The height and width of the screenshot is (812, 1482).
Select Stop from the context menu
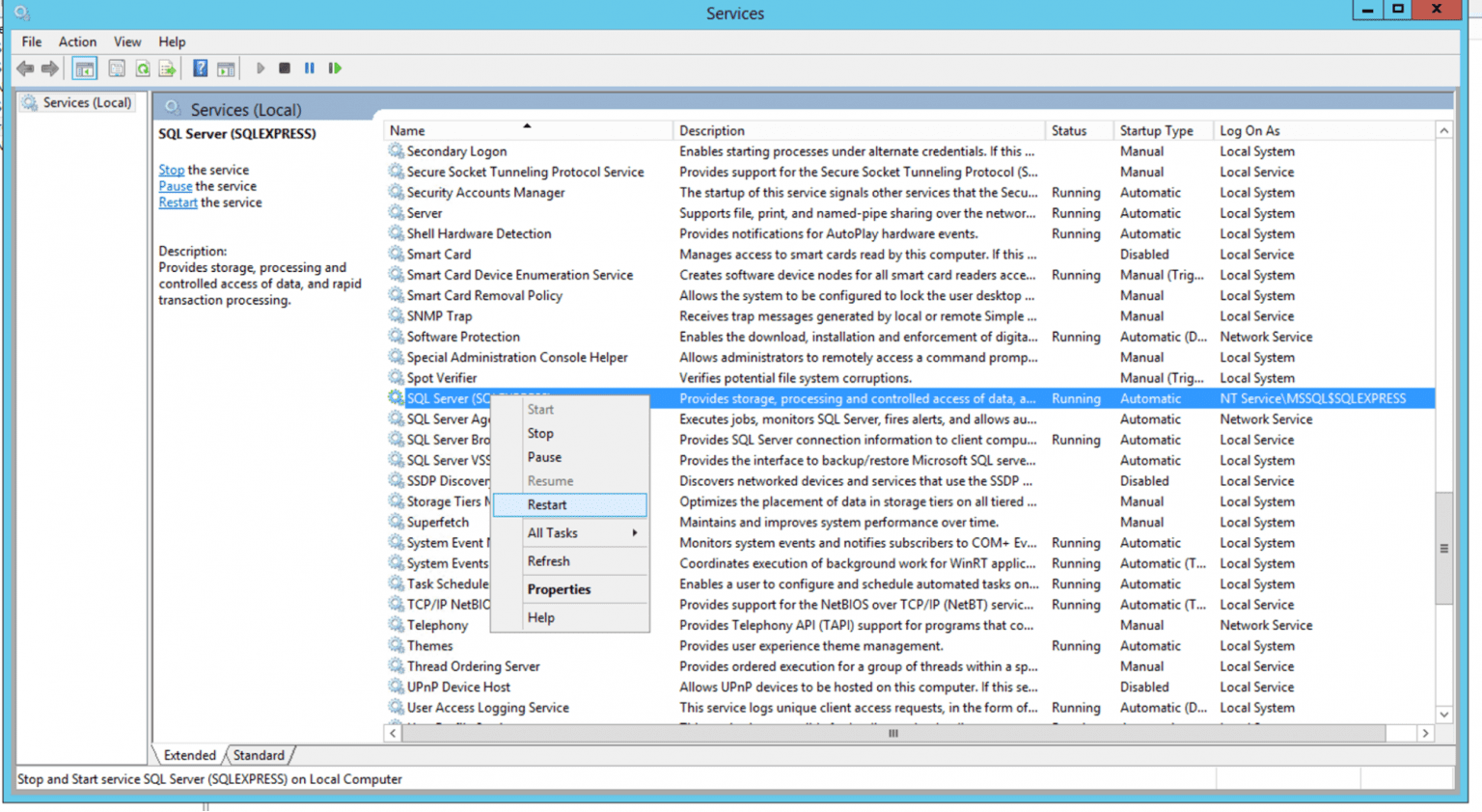tap(540, 434)
